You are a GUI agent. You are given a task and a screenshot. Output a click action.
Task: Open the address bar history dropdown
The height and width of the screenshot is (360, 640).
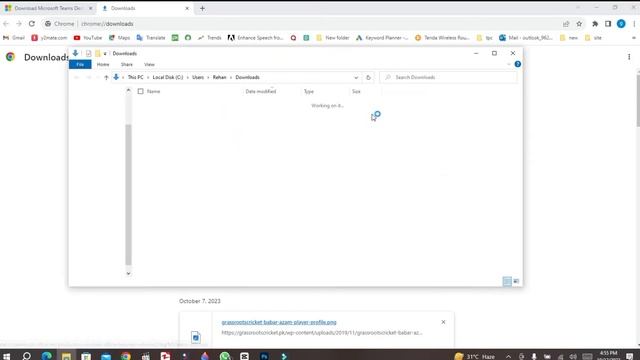(x=356, y=78)
